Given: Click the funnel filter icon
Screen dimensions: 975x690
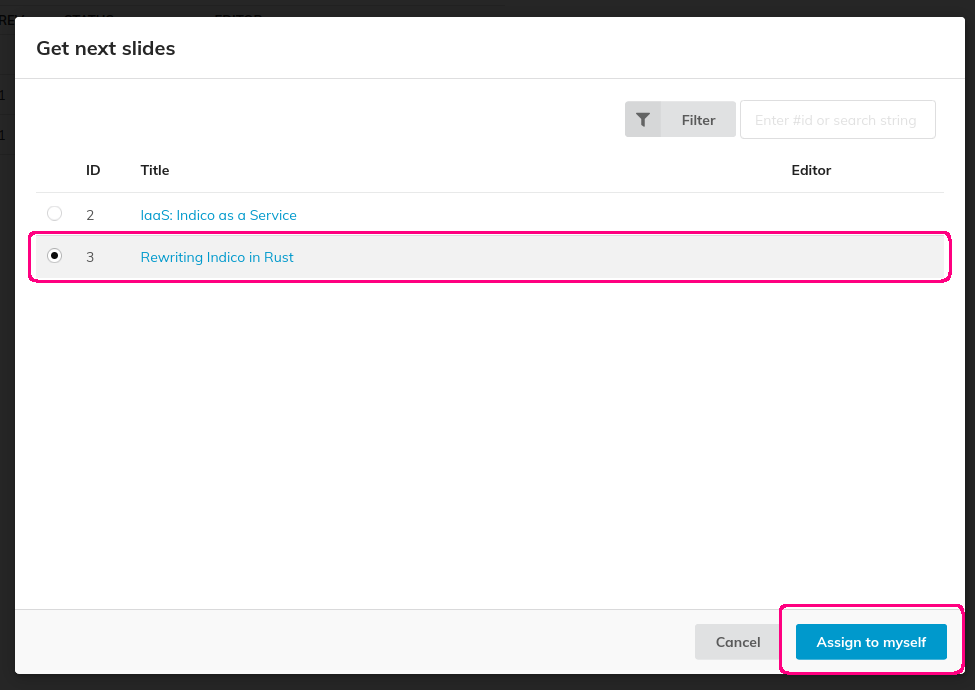Looking at the screenshot, I should coord(643,120).
